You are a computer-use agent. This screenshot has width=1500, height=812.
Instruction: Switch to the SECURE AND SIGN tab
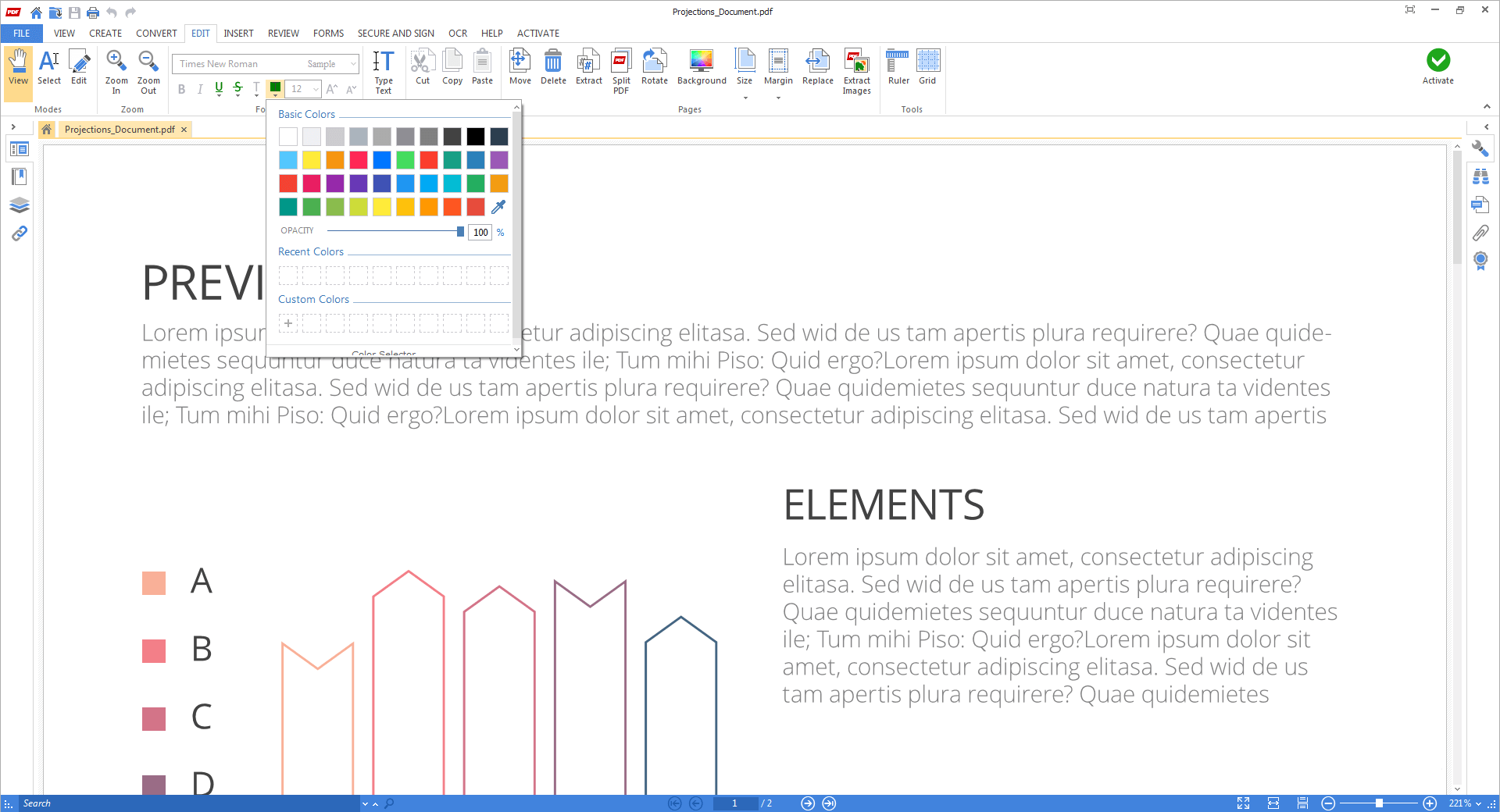(x=395, y=34)
